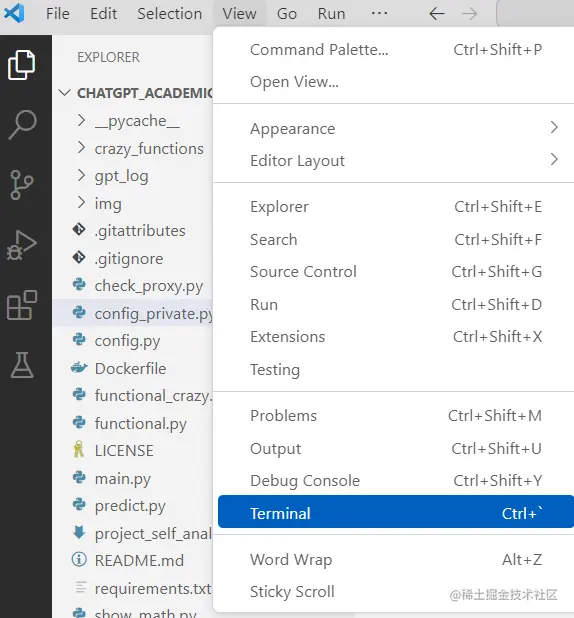Open the Run and Debug activity bar icon
The image size is (574, 618).
pyautogui.click(x=22, y=245)
